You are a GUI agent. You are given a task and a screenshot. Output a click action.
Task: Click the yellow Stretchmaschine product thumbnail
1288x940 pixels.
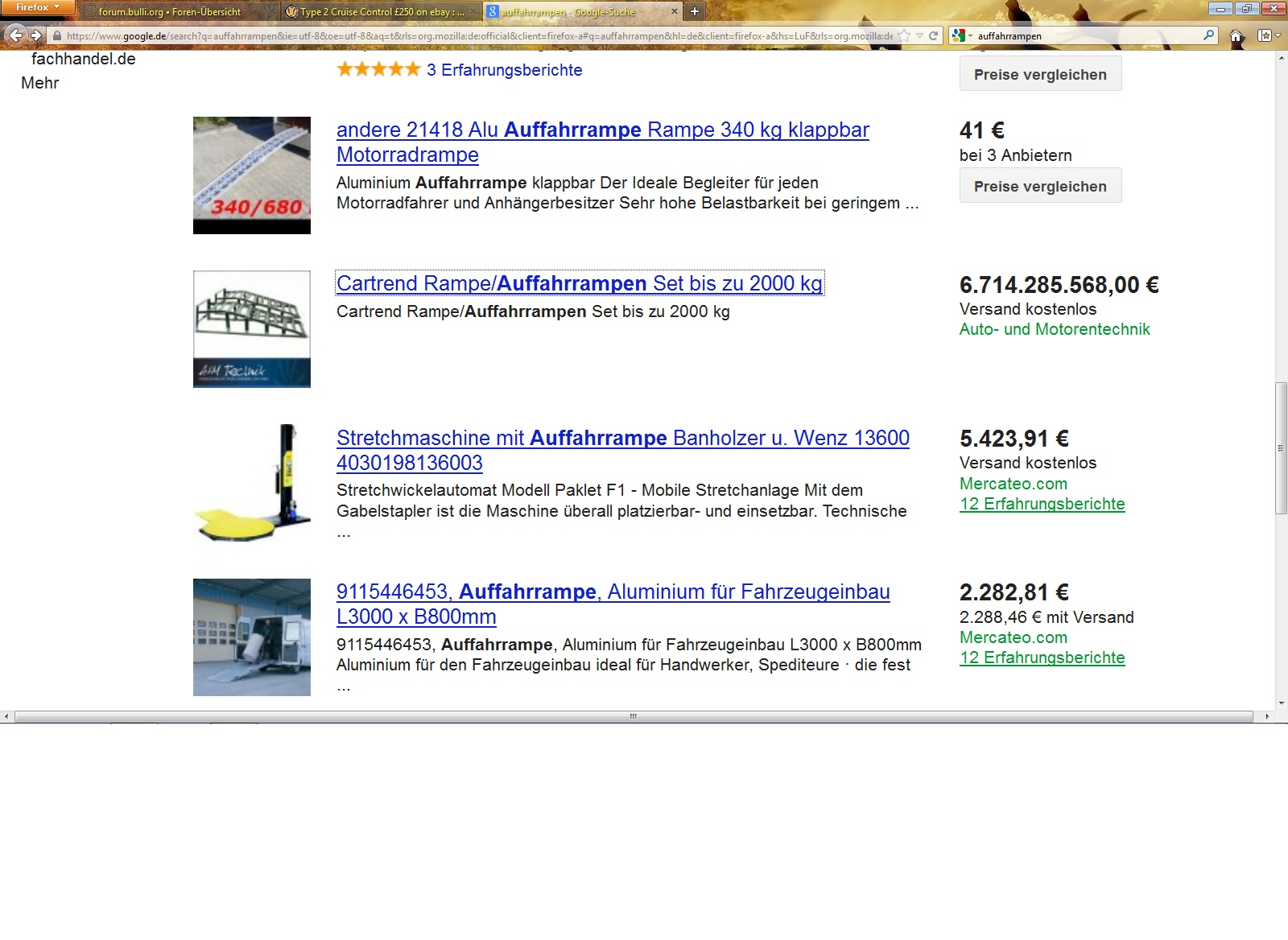(x=252, y=483)
